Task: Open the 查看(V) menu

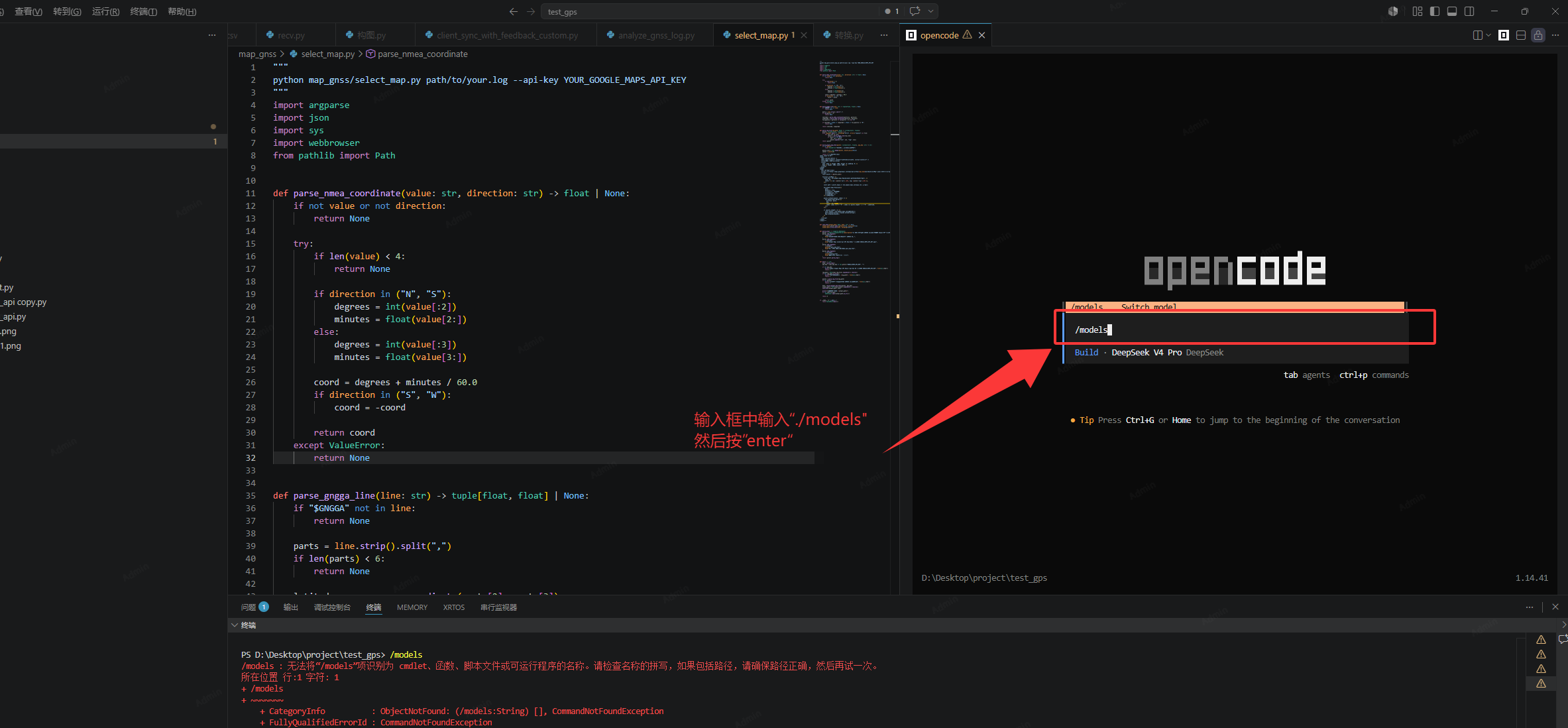Action: [x=28, y=11]
